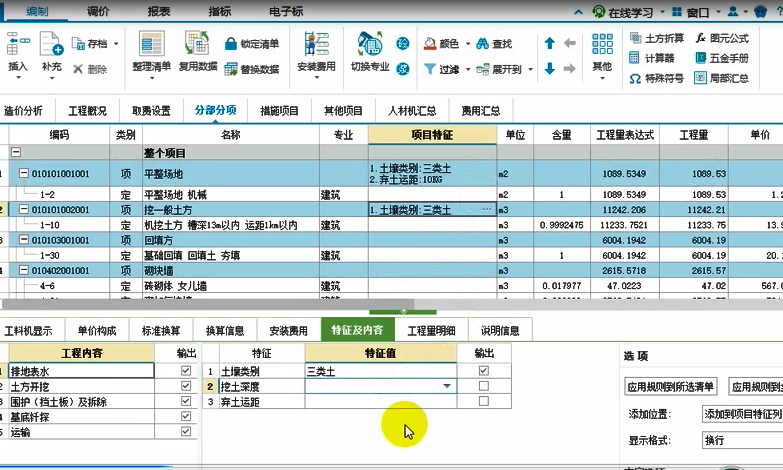Open the 计算器 tool
This screenshot has height=470, width=783.
coord(644,58)
